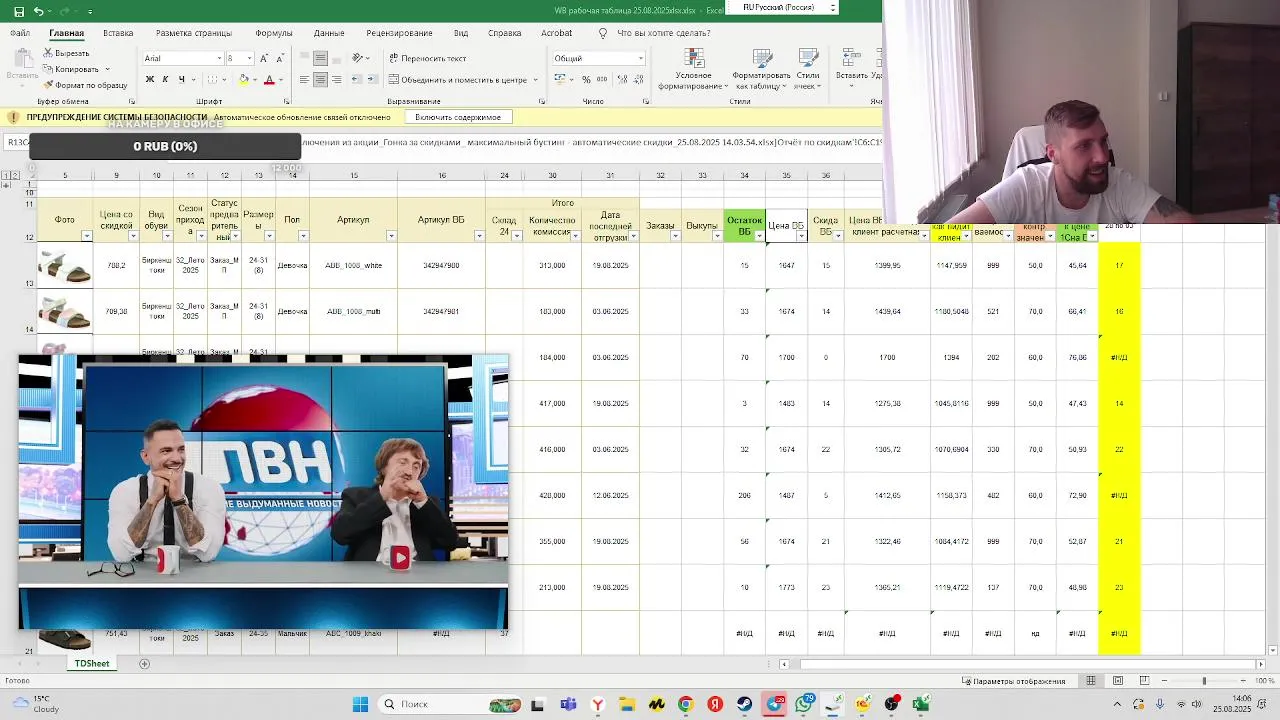This screenshot has height=720, width=1280.
Task: Switch to the Рецензирование ribbon tab
Action: (x=399, y=33)
